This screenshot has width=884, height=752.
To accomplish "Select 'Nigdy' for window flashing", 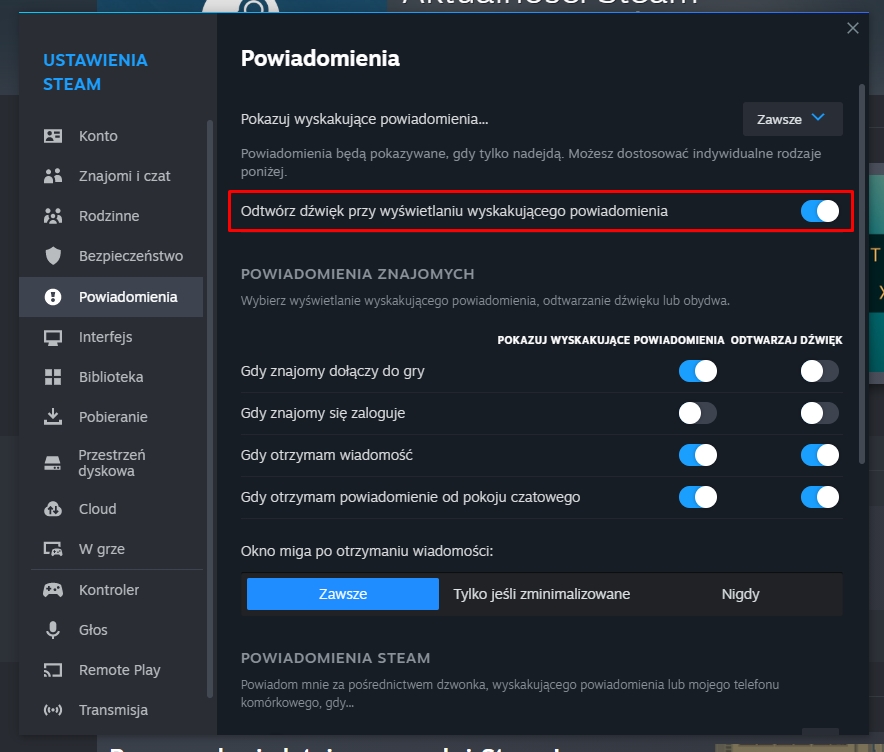I will (740, 593).
